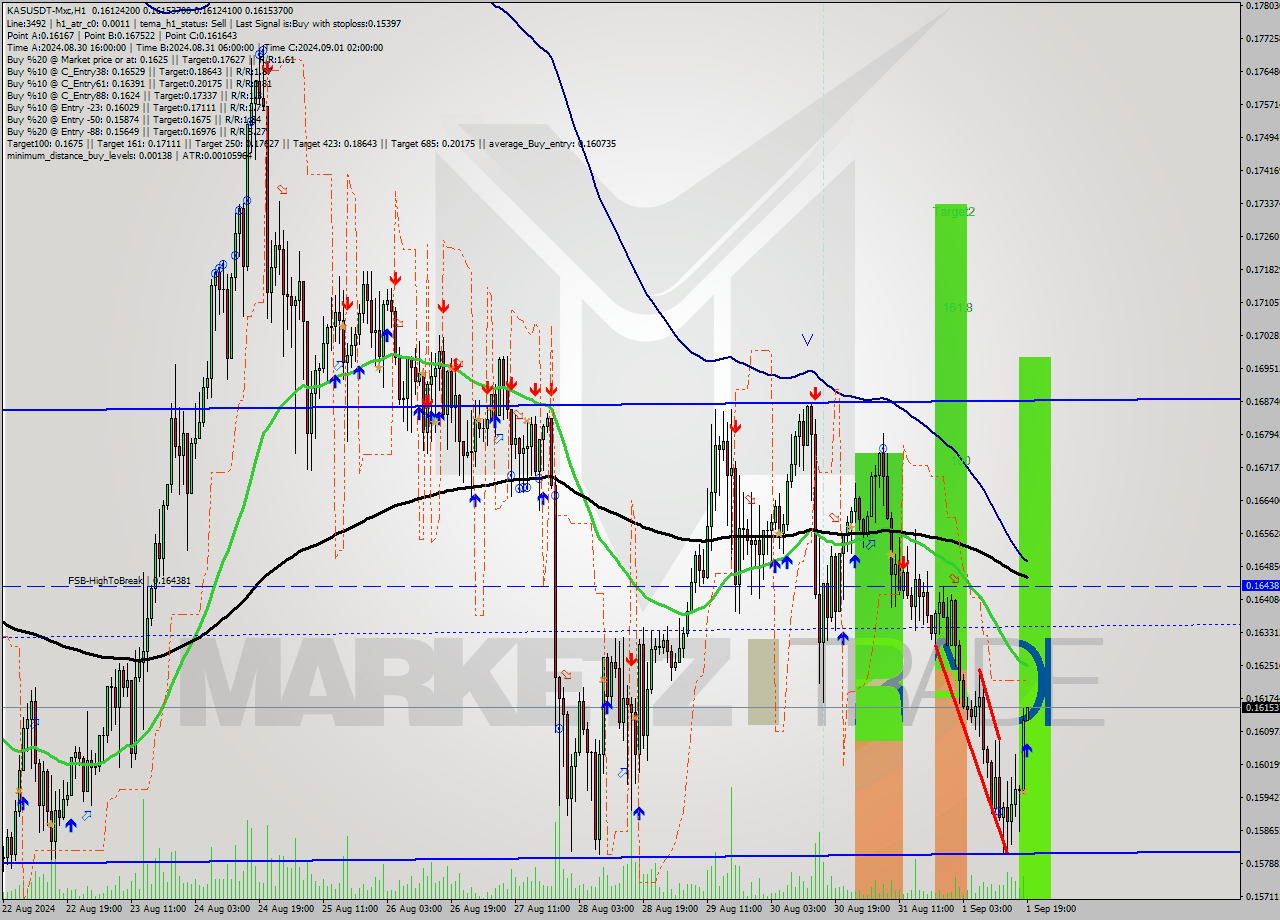
Task: Click the '161.8' Fibonacci level label
Action: click(x=957, y=308)
